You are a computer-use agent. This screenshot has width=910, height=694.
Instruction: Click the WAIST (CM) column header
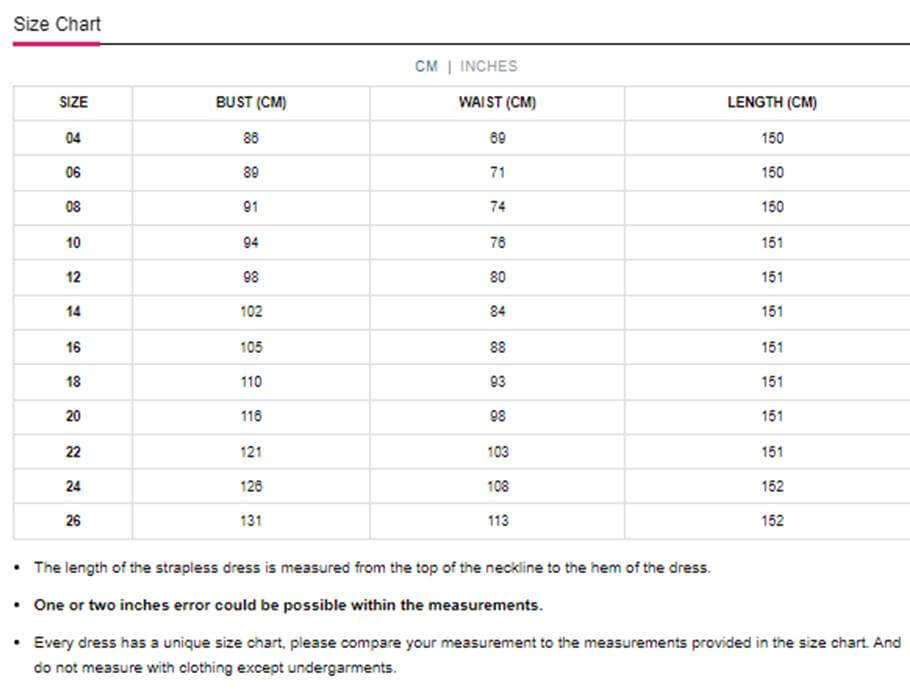point(497,102)
